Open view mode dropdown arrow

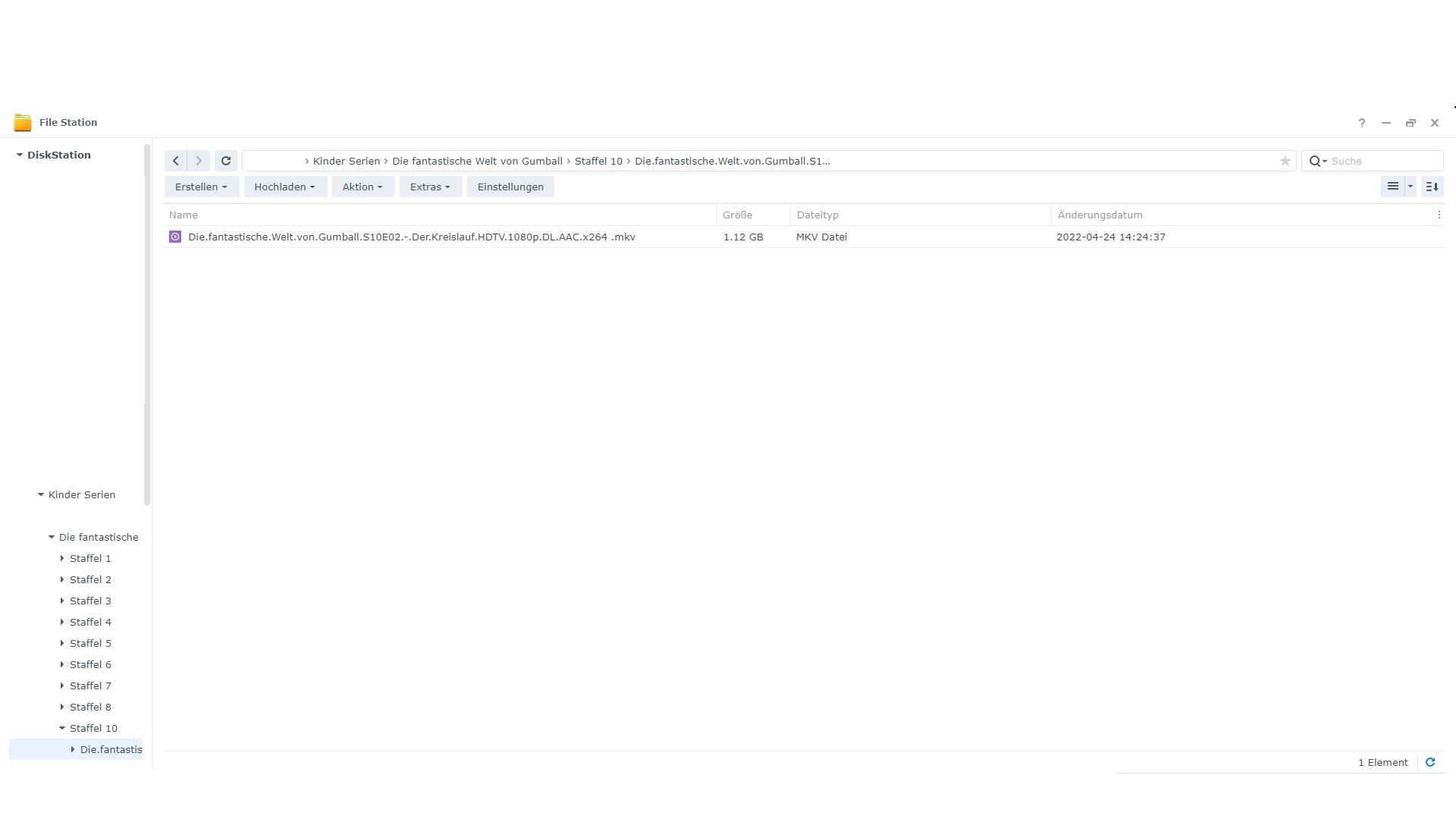click(1410, 187)
